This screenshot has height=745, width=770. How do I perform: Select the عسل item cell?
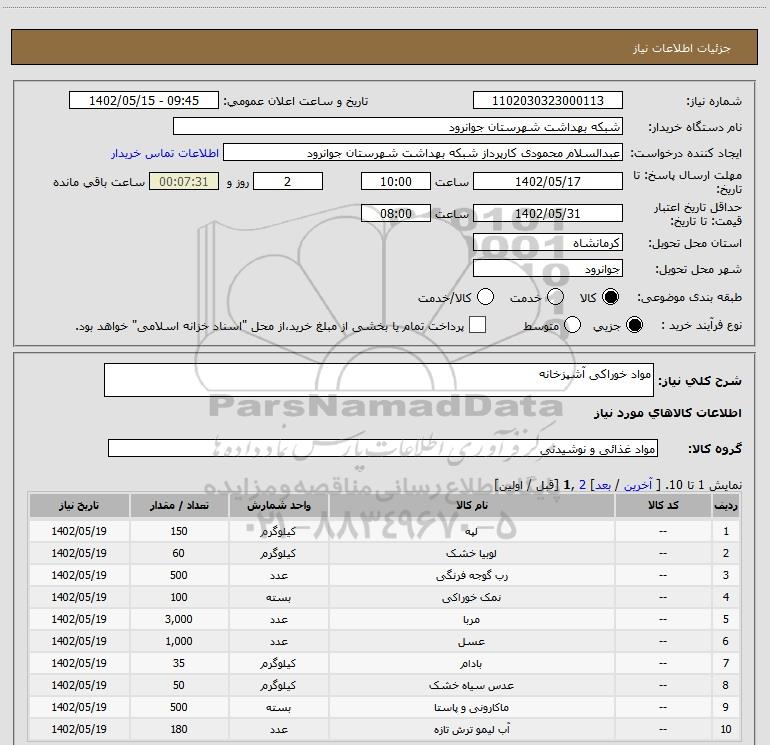coord(471,641)
